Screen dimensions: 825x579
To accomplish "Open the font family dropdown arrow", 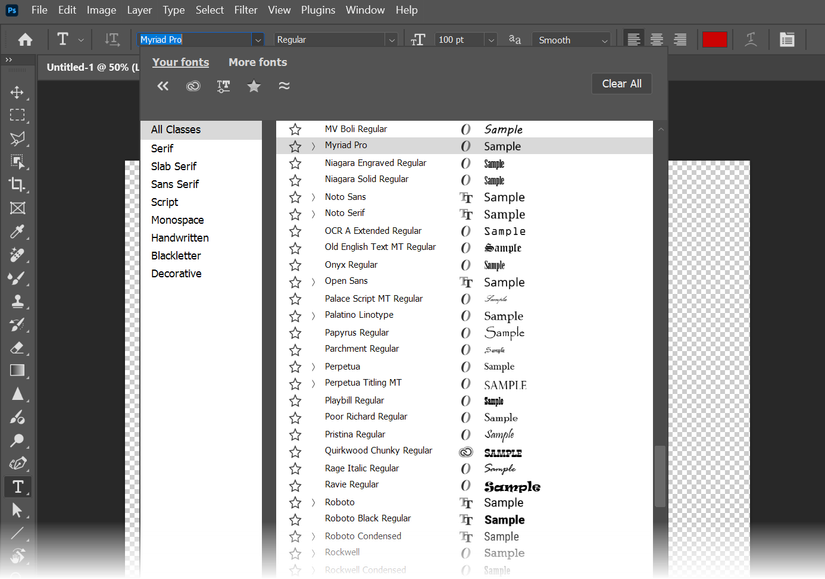I will click(258, 40).
